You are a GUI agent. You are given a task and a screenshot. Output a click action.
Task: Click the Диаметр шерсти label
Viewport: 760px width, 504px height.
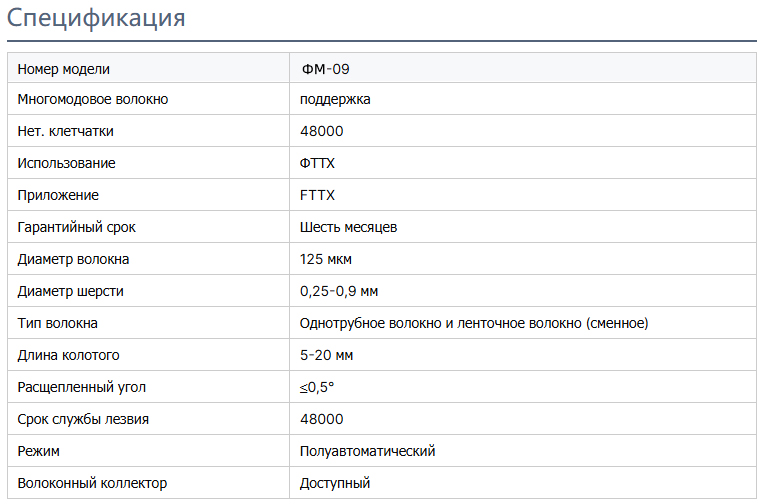(x=70, y=291)
